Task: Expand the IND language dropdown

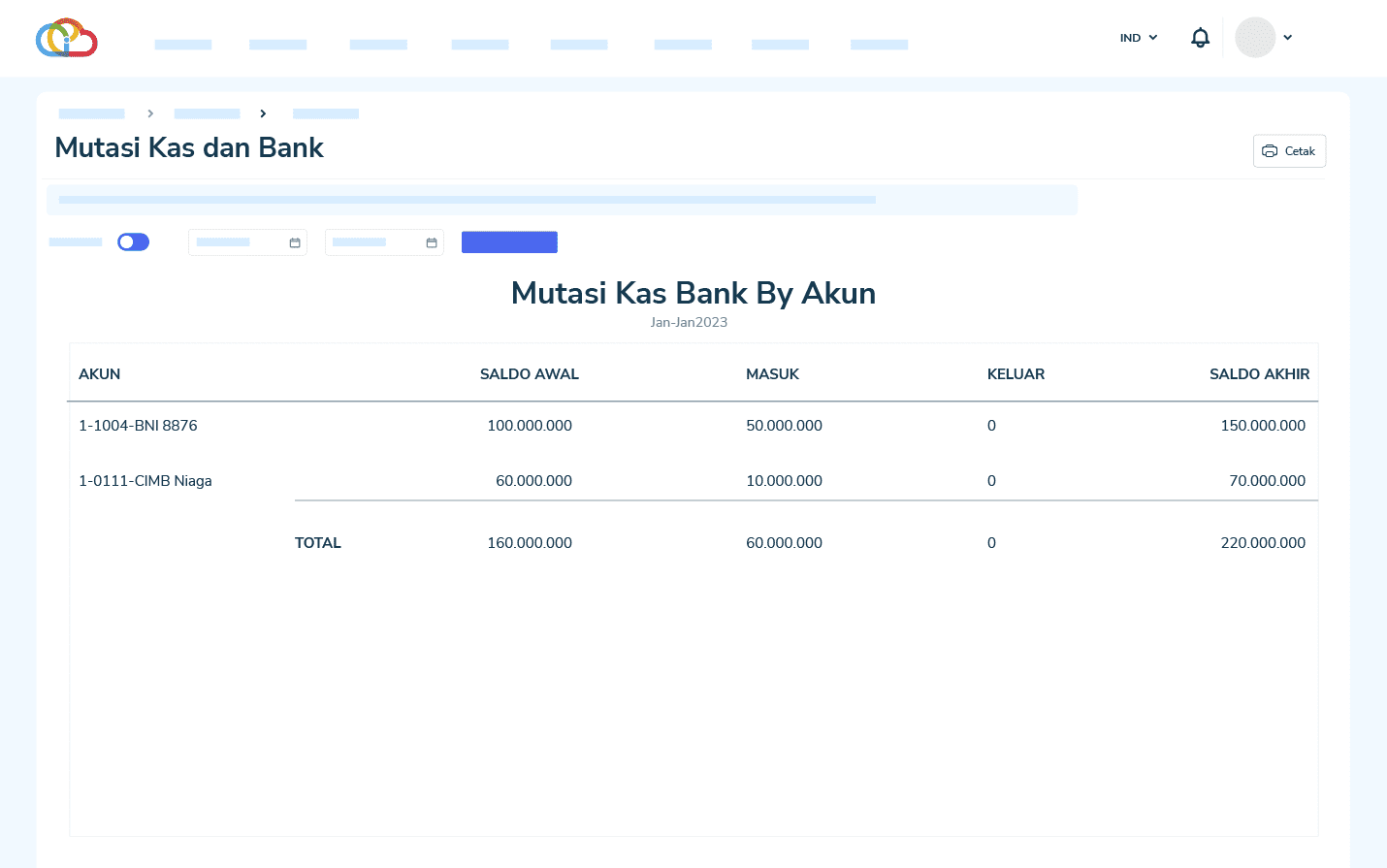Action: click(x=1139, y=38)
